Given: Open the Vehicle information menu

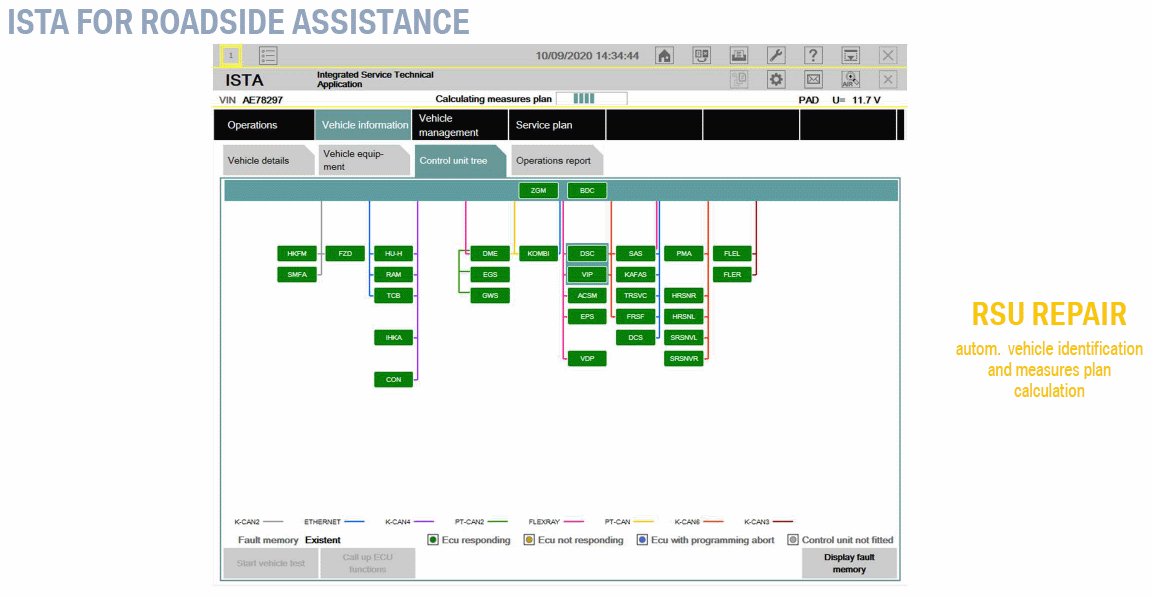Looking at the screenshot, I should coord(364,125).
